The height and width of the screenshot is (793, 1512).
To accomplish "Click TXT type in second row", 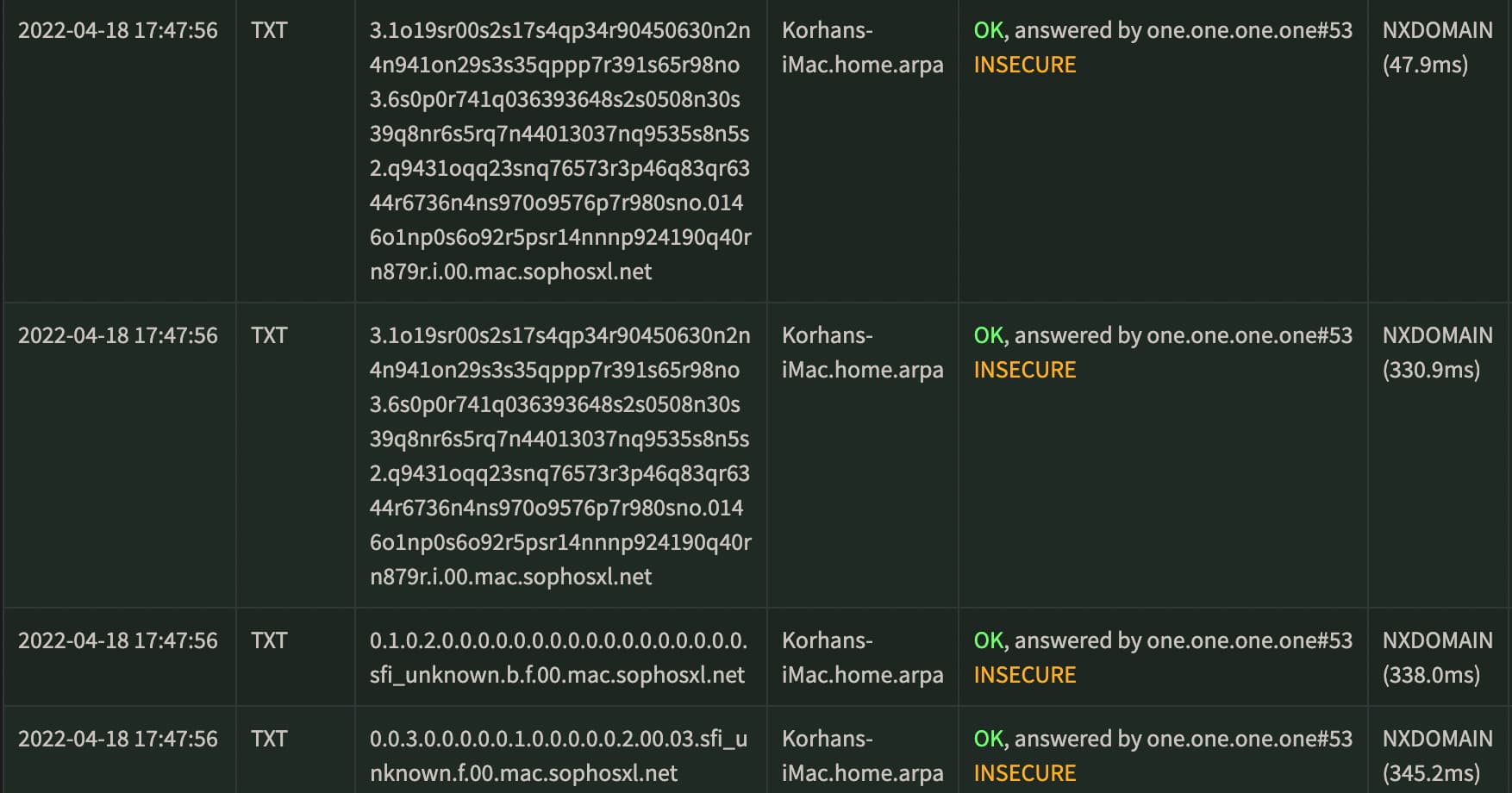I will point(269,335).
